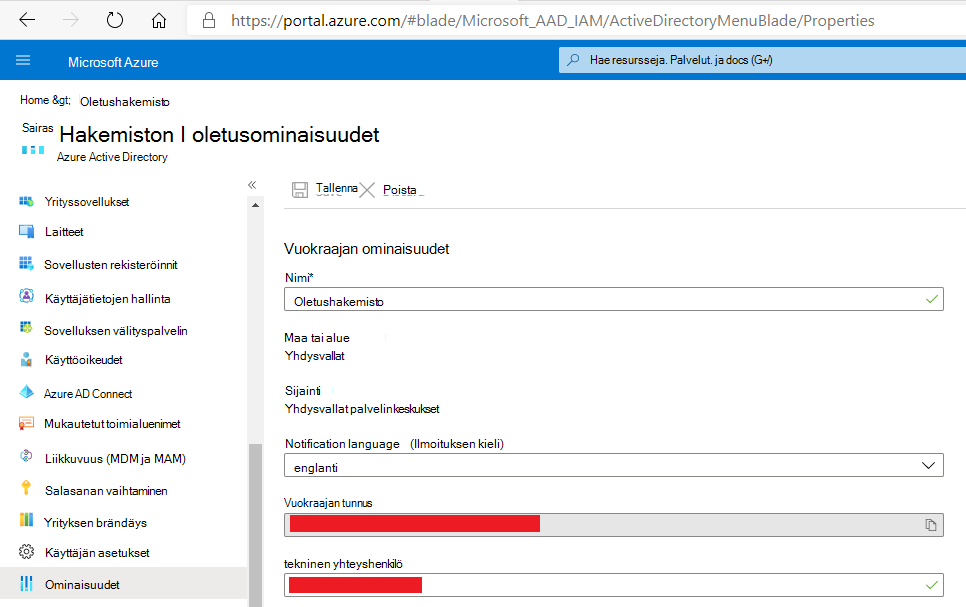Edit the tekninen yhteyshenkilö field
Viewport: 966px width, 607px height.
pyautogui.click(x=614, y=585)
